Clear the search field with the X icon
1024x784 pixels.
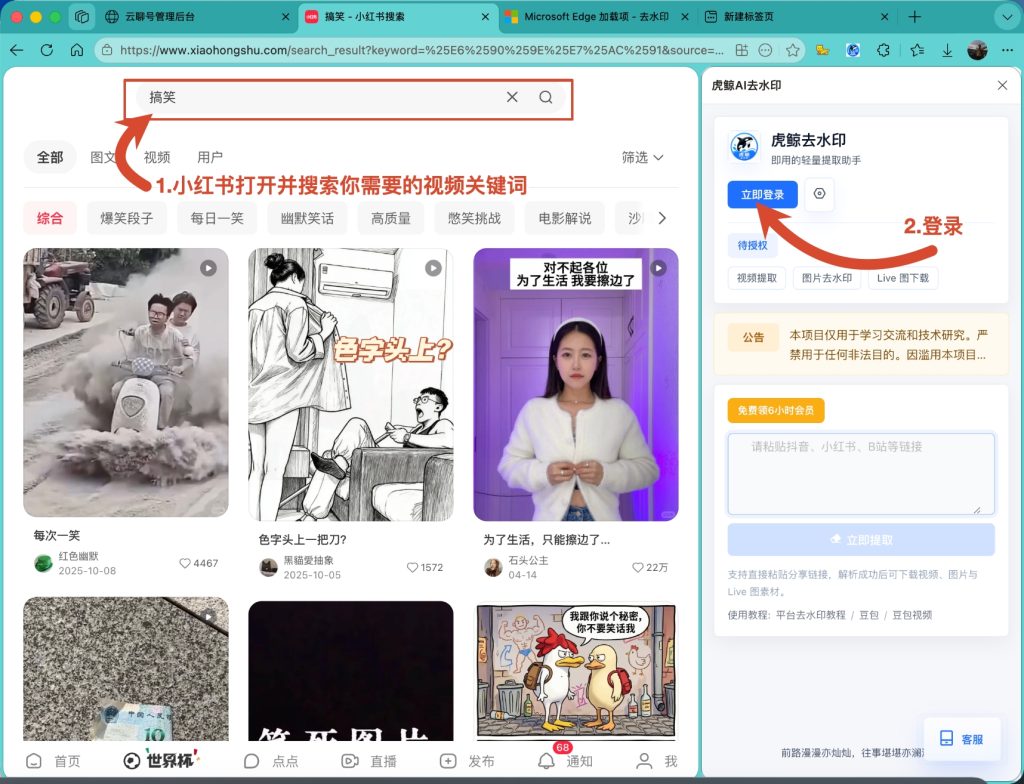coord(512,97)
